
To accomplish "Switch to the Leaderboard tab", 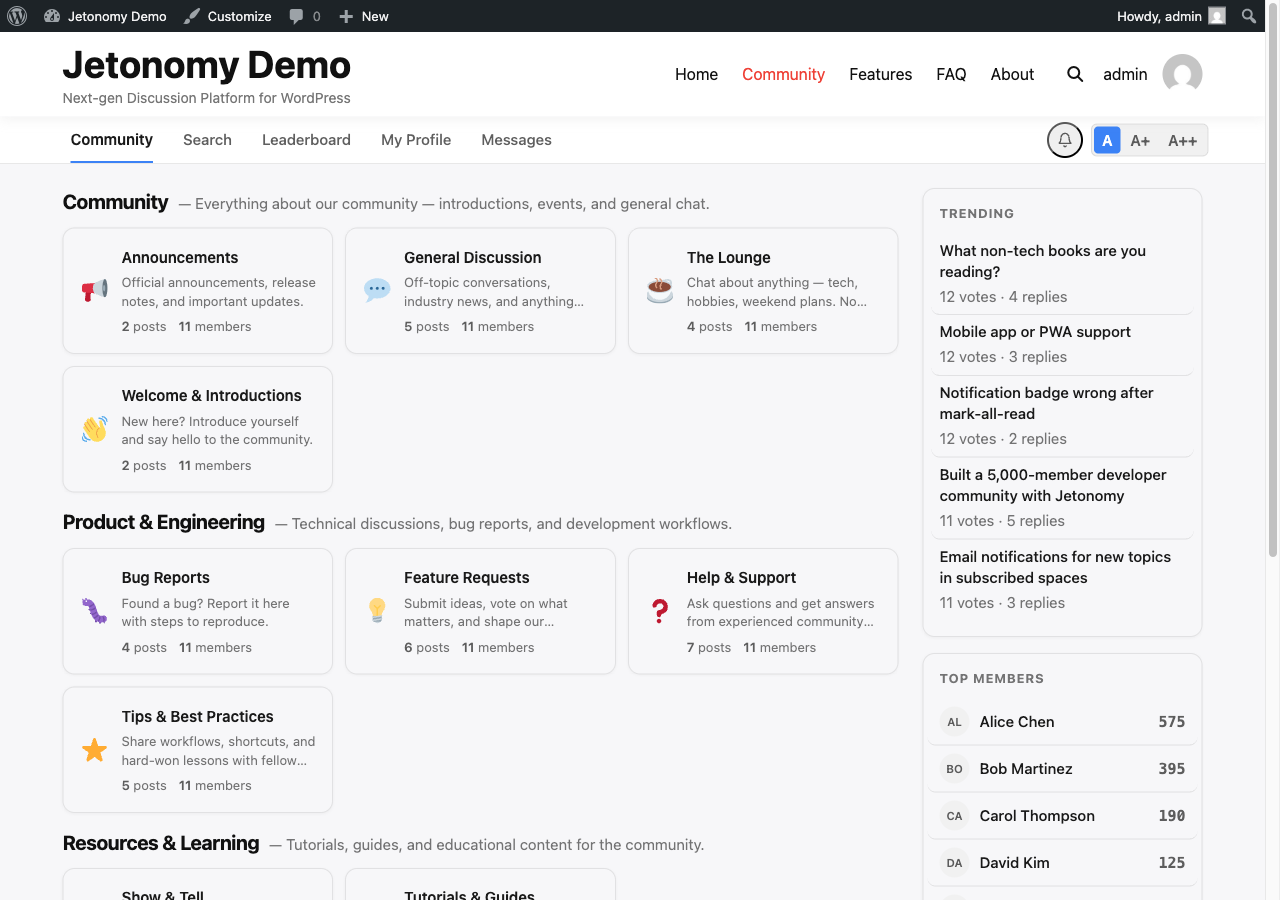I will [x=306, y=140].
